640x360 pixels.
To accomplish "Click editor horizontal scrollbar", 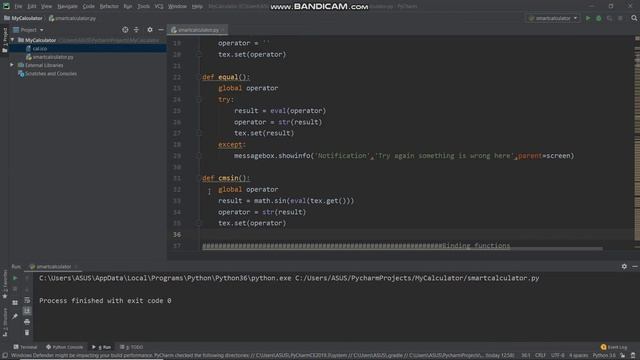I will tap(402, 249).
